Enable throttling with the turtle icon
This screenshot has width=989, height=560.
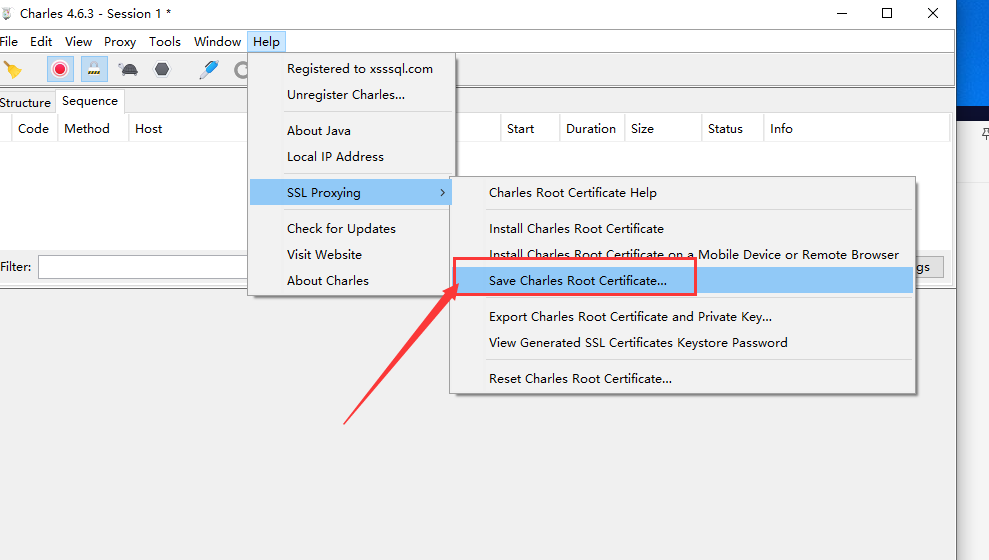coord(128,69)
